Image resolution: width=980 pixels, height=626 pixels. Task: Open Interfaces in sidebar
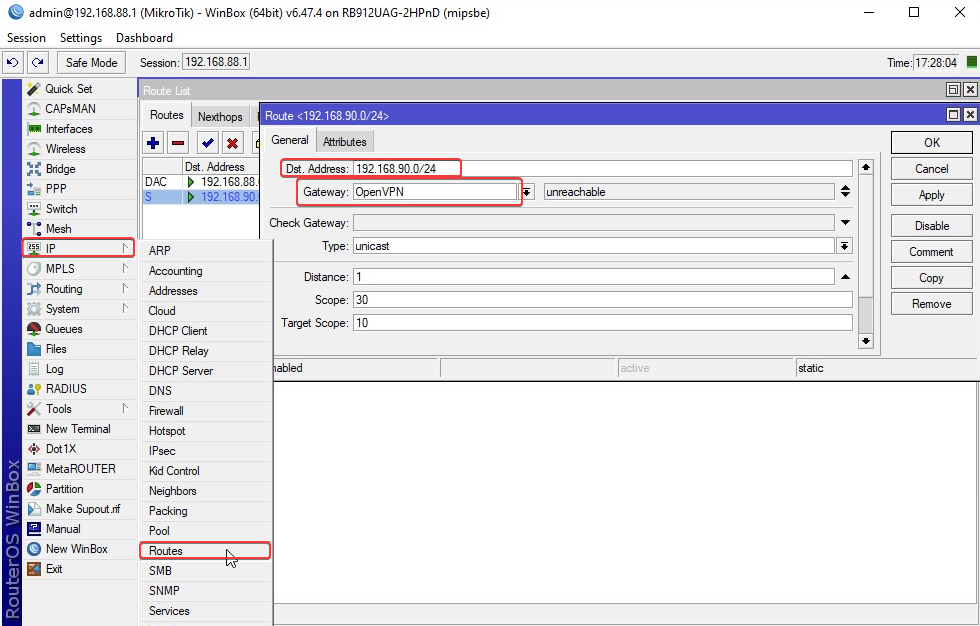tap(79, 129)
